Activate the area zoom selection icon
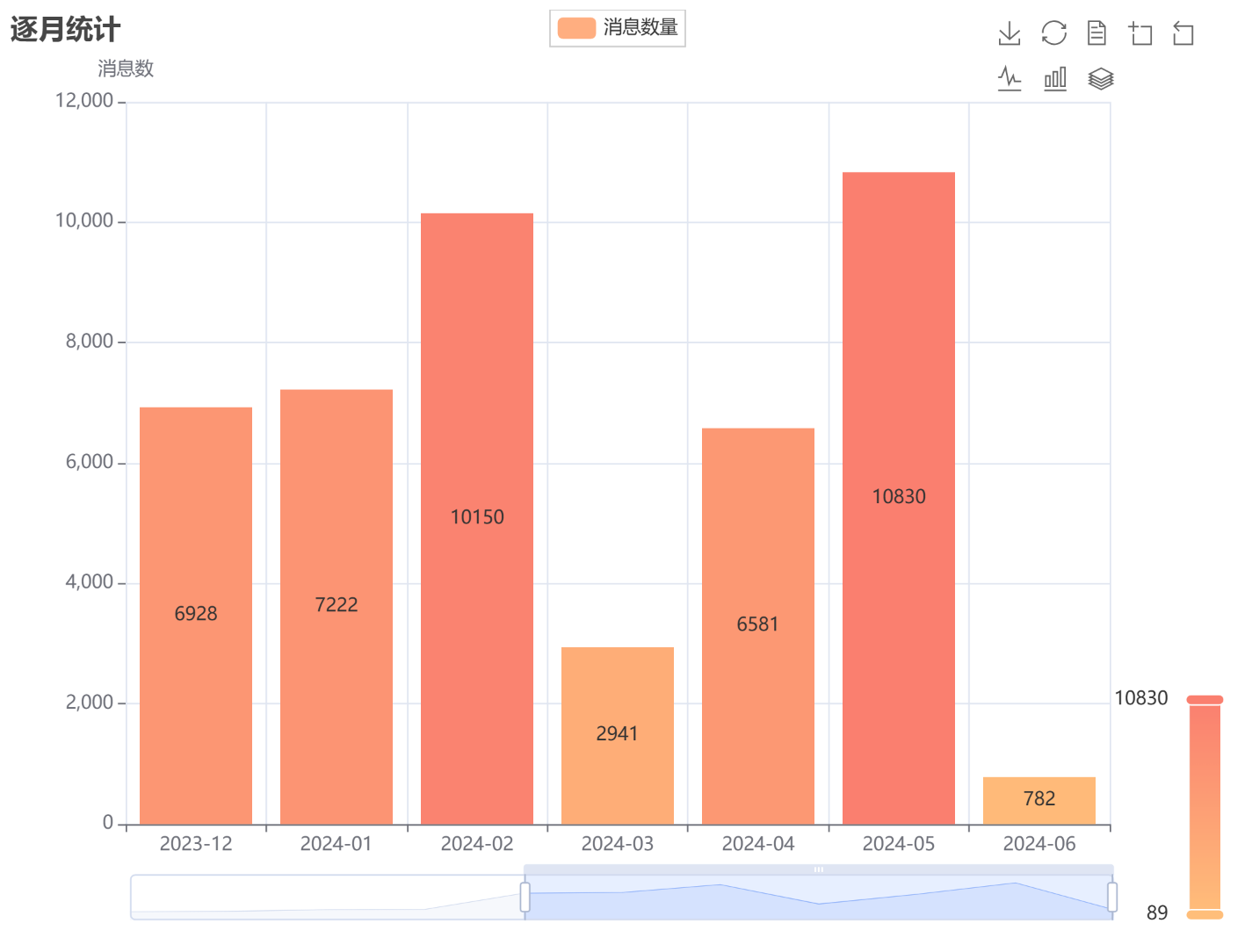 [1140, 34]
